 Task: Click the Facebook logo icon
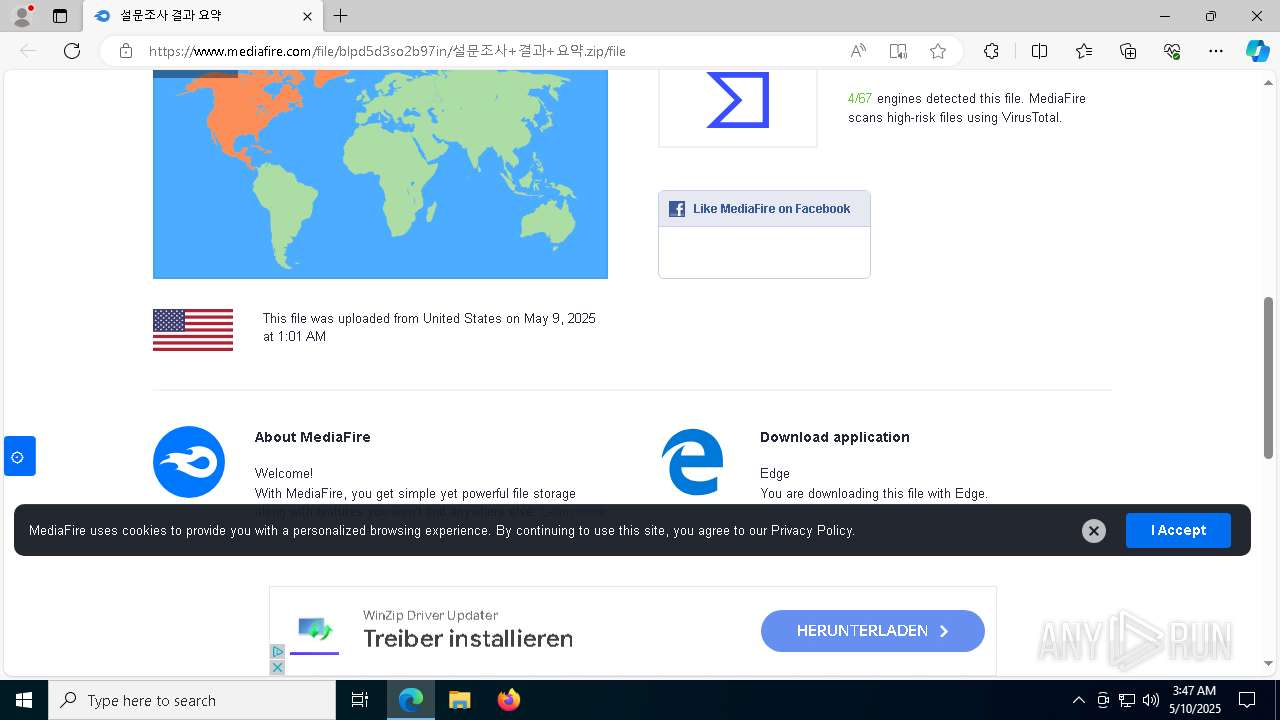[x=677, y=209]
